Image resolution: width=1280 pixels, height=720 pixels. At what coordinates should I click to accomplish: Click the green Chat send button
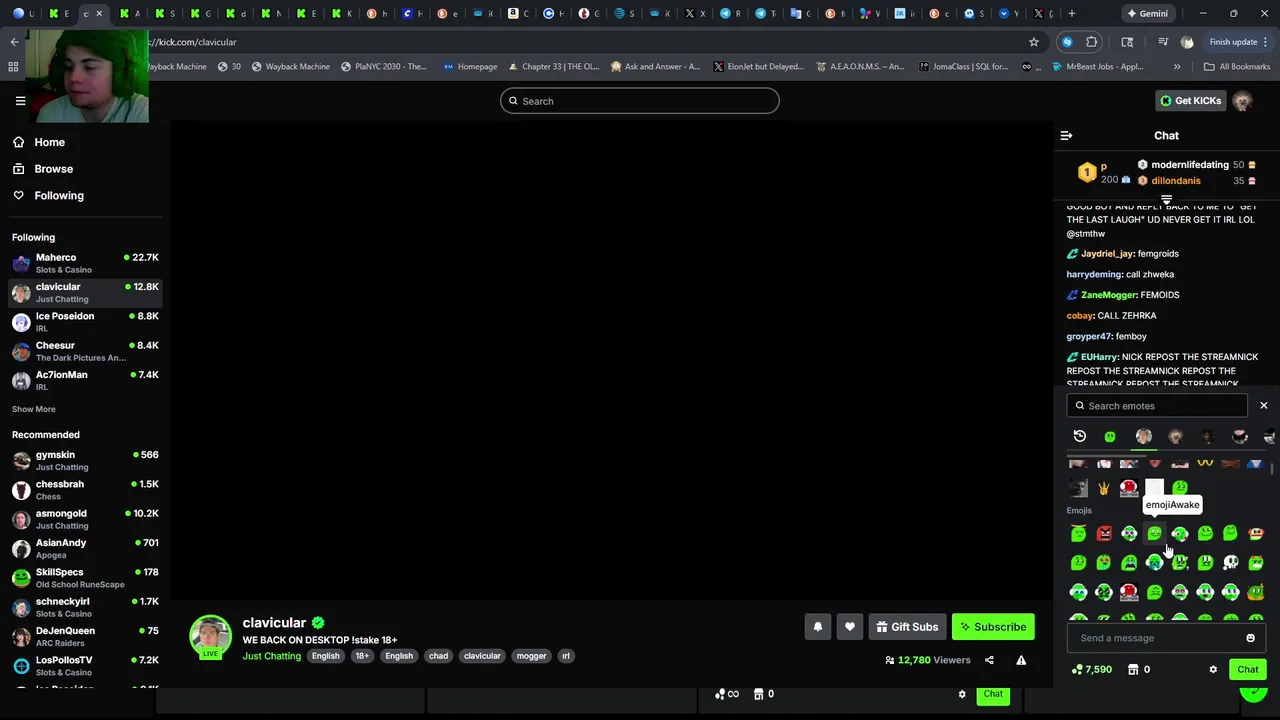(1247, 670)
